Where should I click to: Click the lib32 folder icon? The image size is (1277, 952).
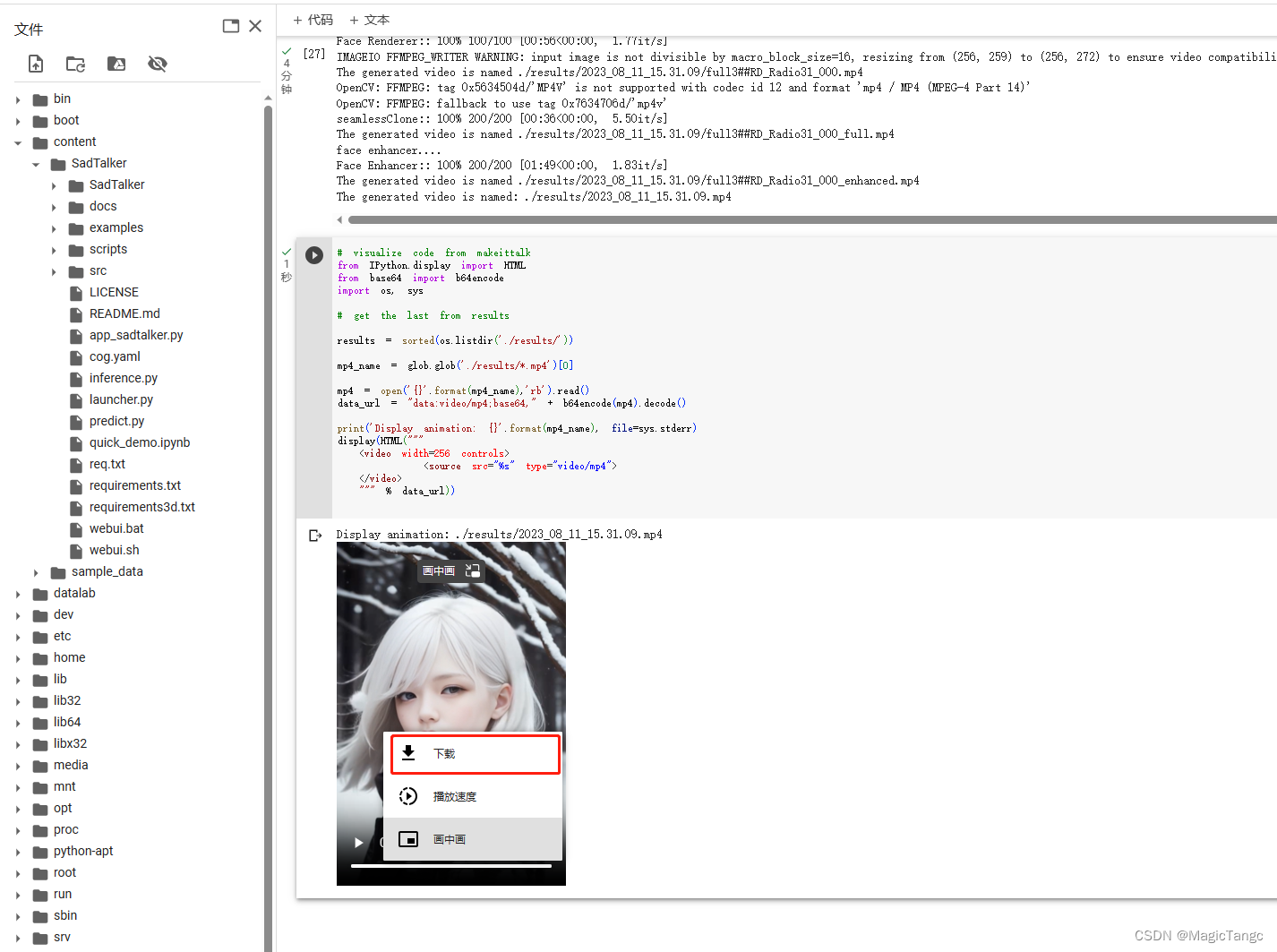click(x=40, y=701)
